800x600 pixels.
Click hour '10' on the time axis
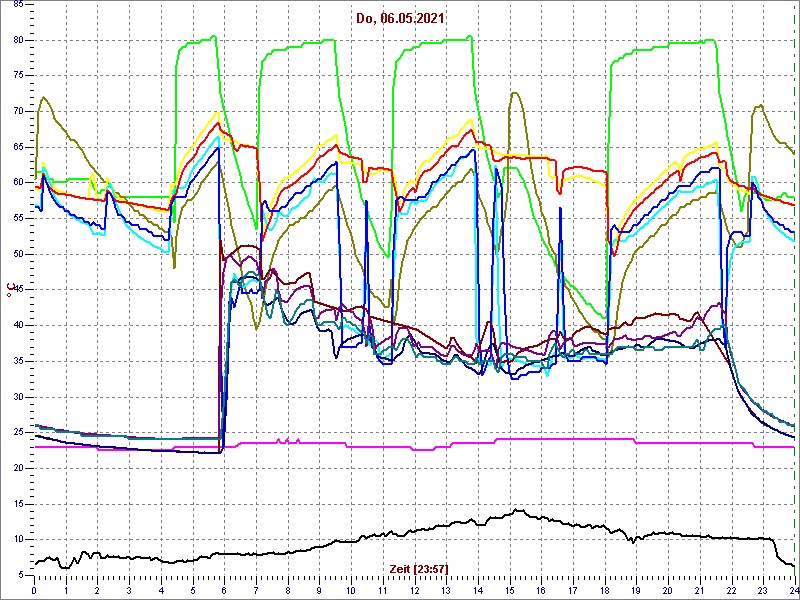point(351,591)
